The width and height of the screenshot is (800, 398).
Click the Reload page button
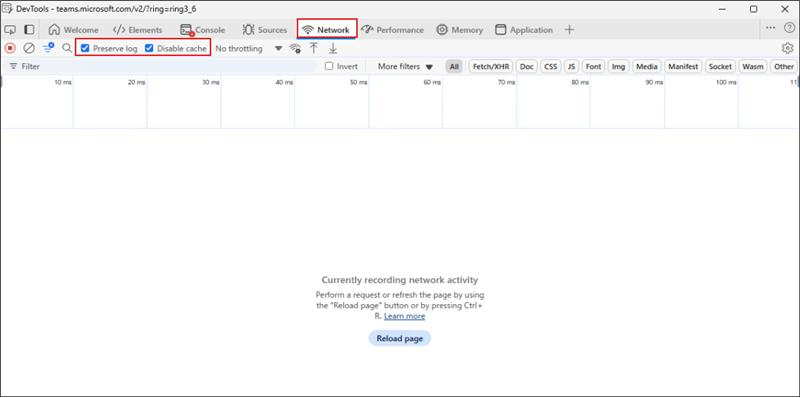tap(399, 338)
